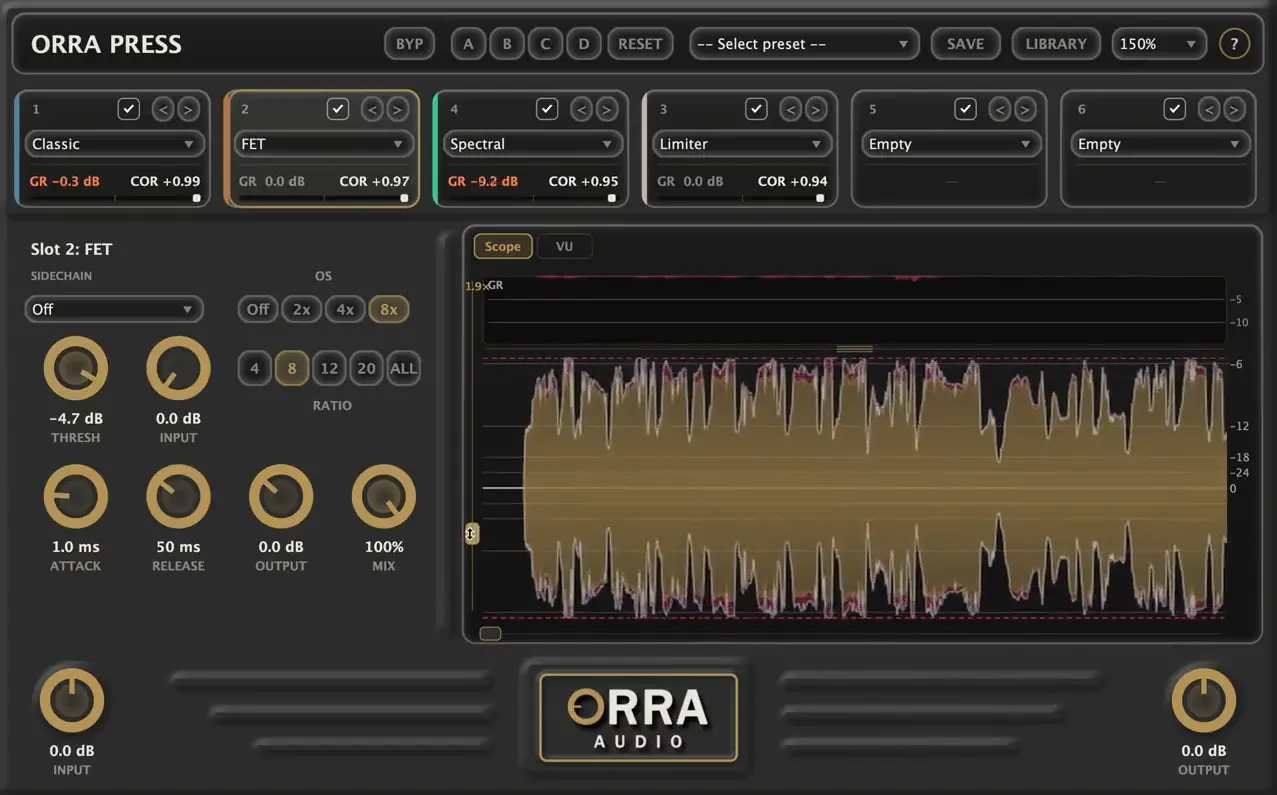Set the ratio to 4

point(254,368)
